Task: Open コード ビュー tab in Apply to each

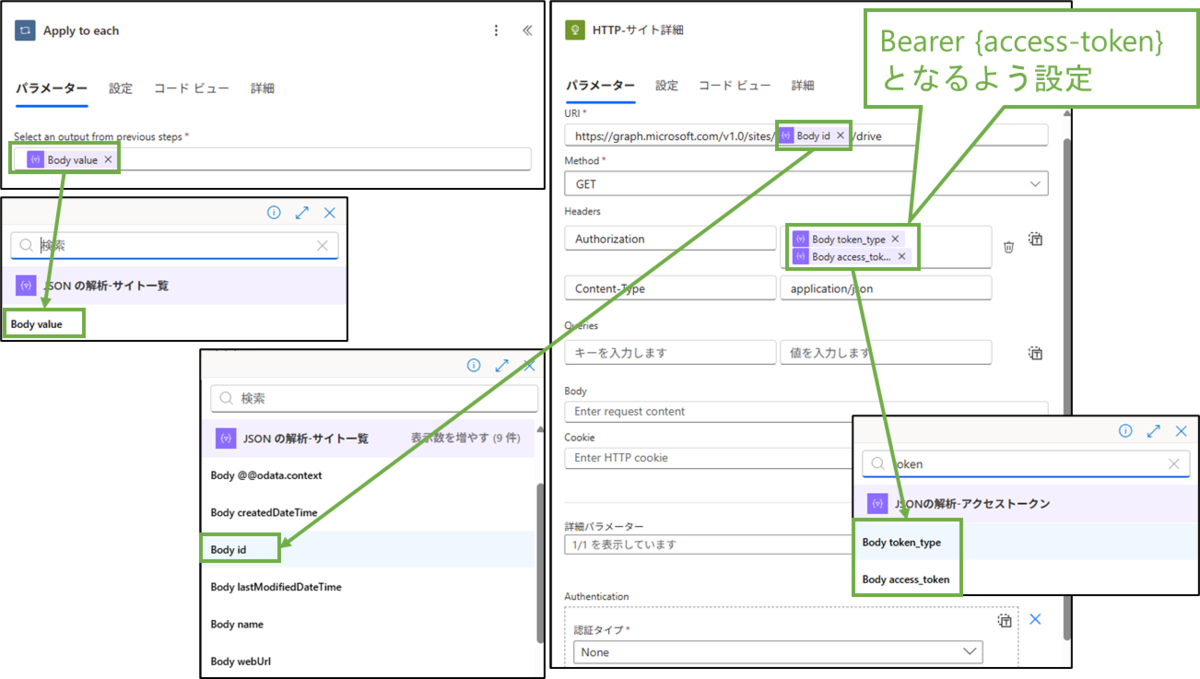Action: click(191, 88)
